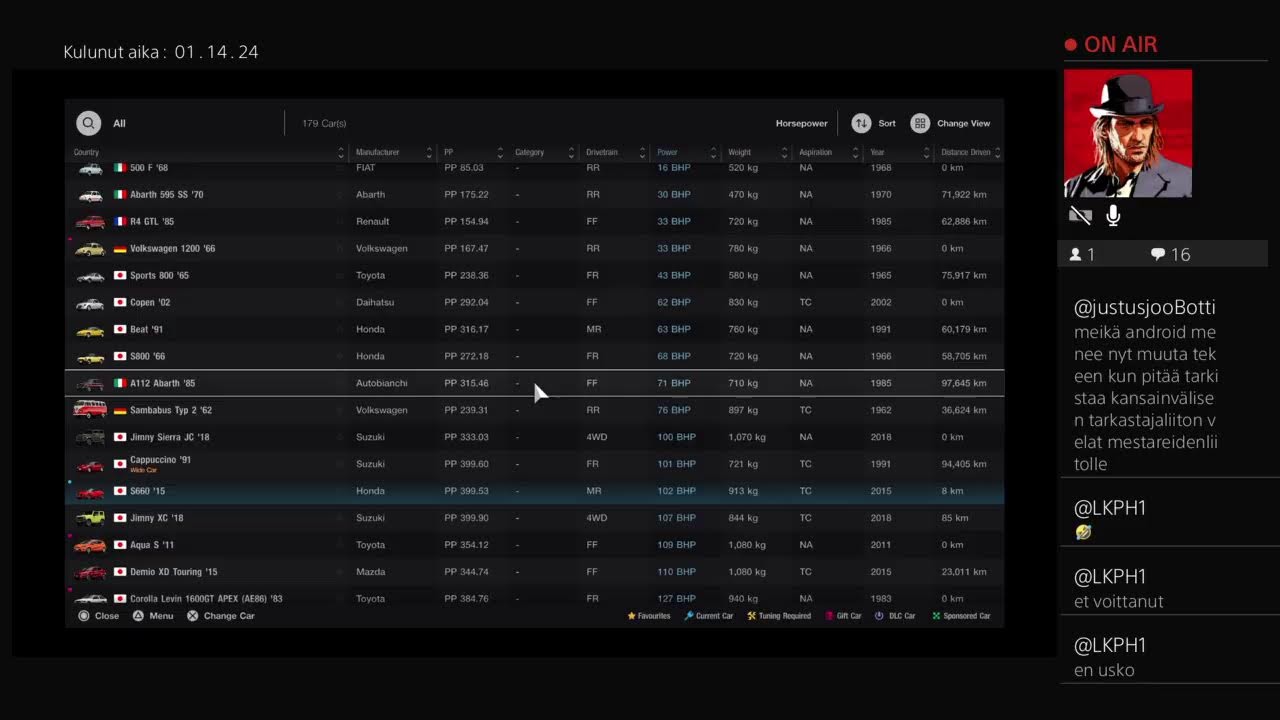
Task: Select the Close circle button icon
Action: (84, 616)
